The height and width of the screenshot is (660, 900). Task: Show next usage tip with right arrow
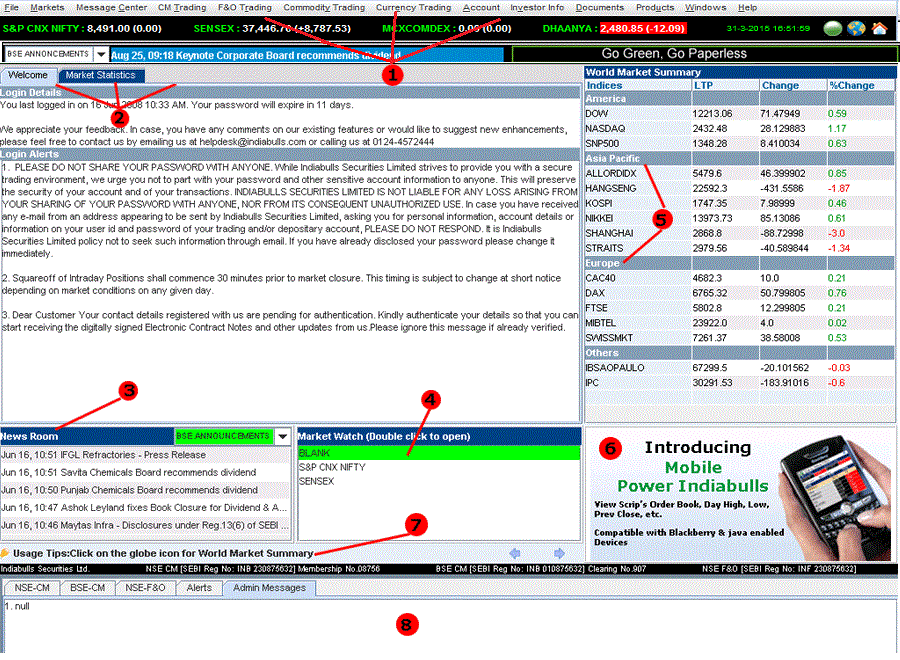pyautogui.click(x=559, y=553)
